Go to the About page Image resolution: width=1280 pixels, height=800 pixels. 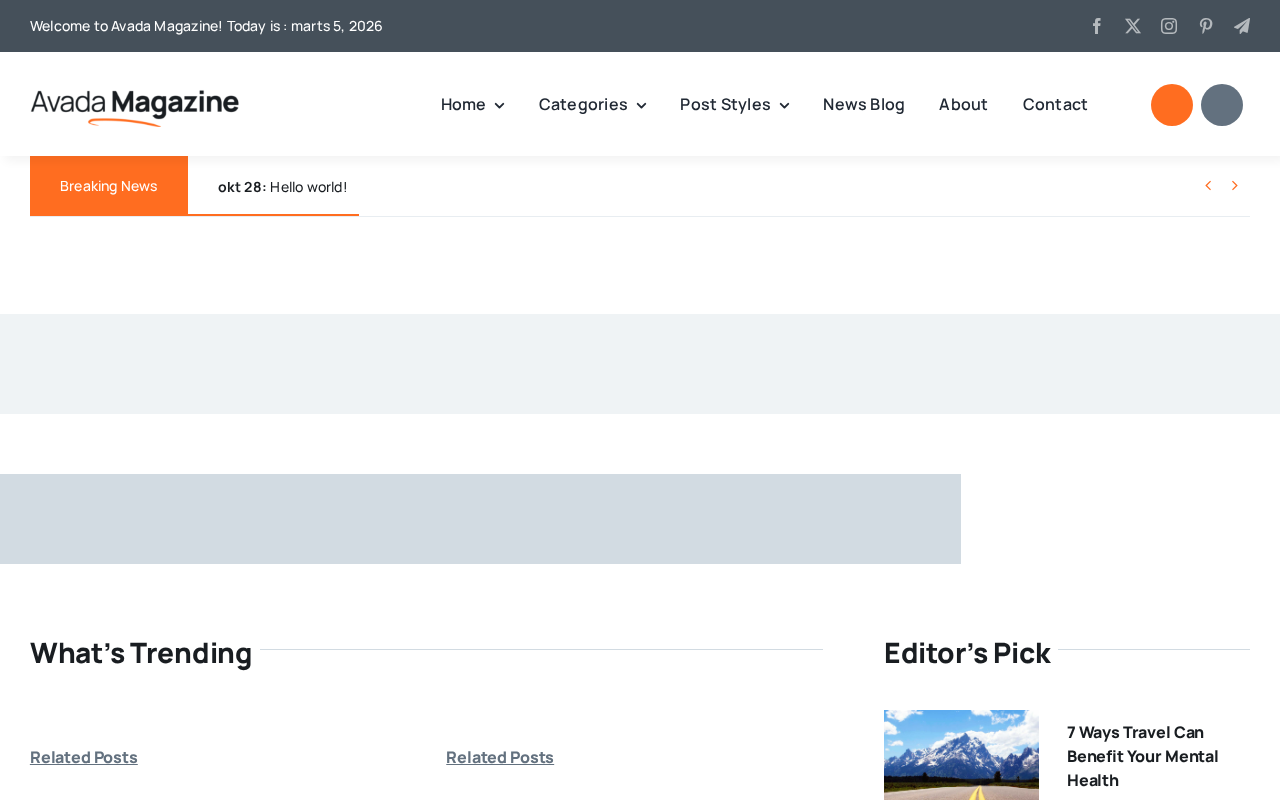[x=963, y=104]
